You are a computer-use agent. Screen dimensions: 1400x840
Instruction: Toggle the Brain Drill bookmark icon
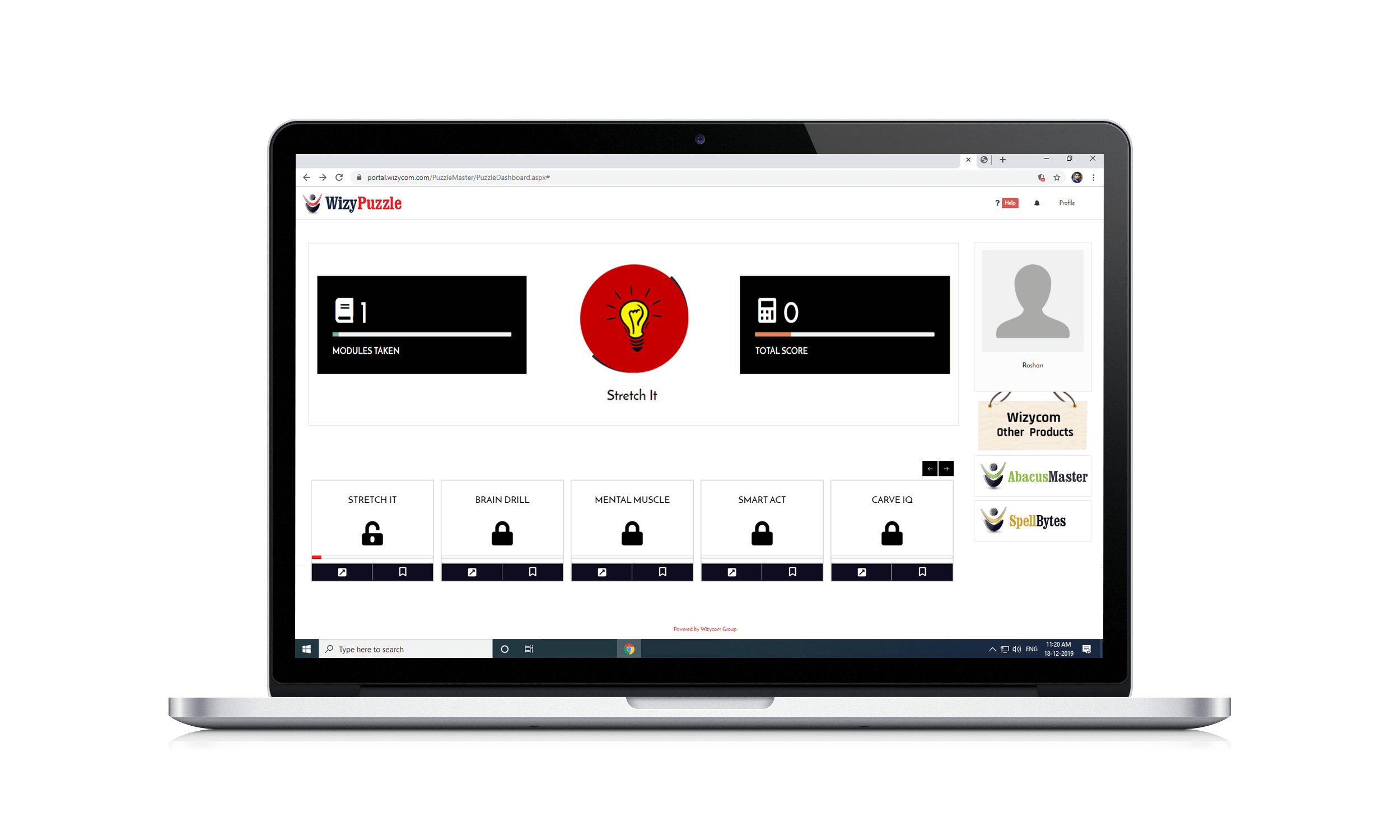(532, 571)
